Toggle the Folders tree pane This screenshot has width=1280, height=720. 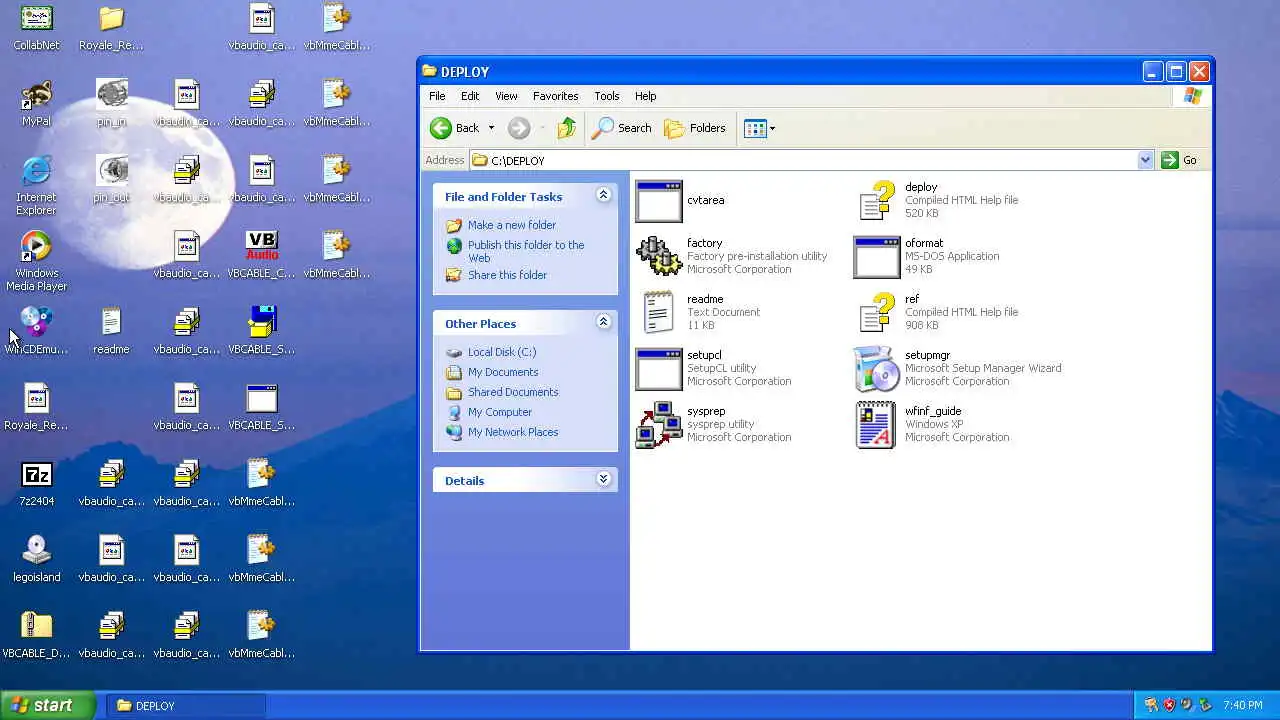click(x=695, y=128)
